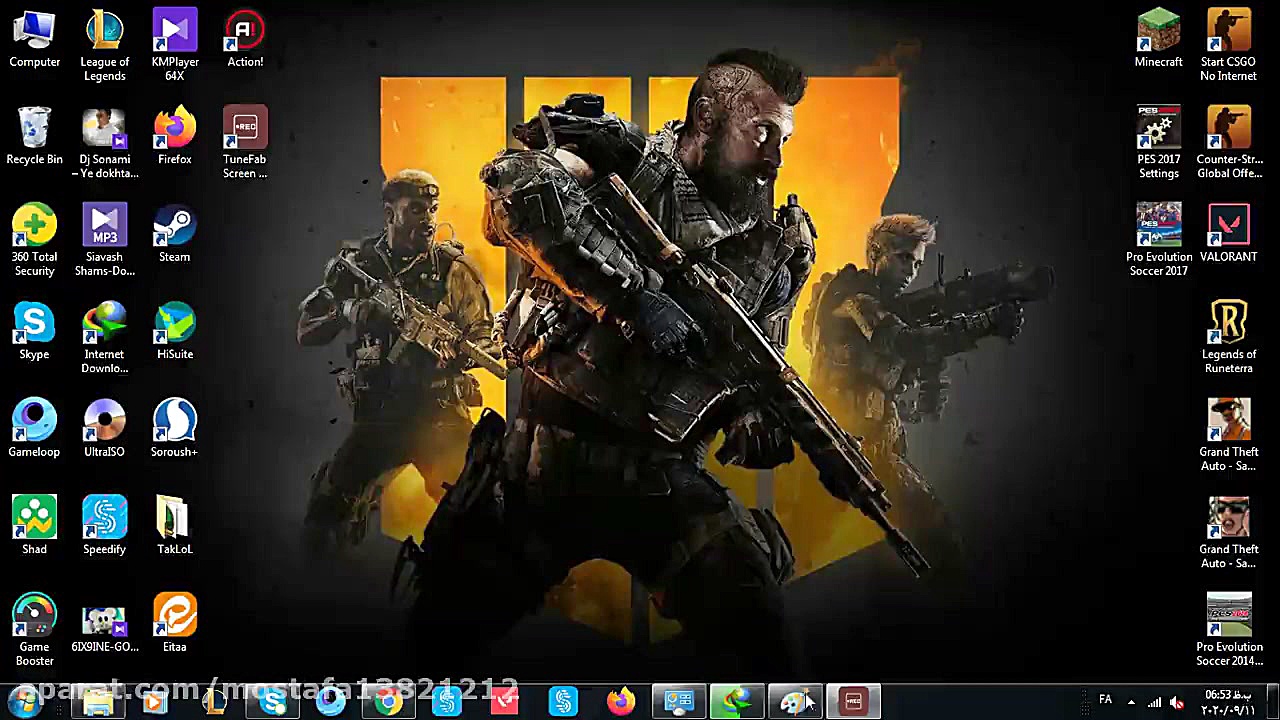Select the HiSuite desktop shortcut
This screenshot has height=720, width=1280.
[x=175, y=331]
